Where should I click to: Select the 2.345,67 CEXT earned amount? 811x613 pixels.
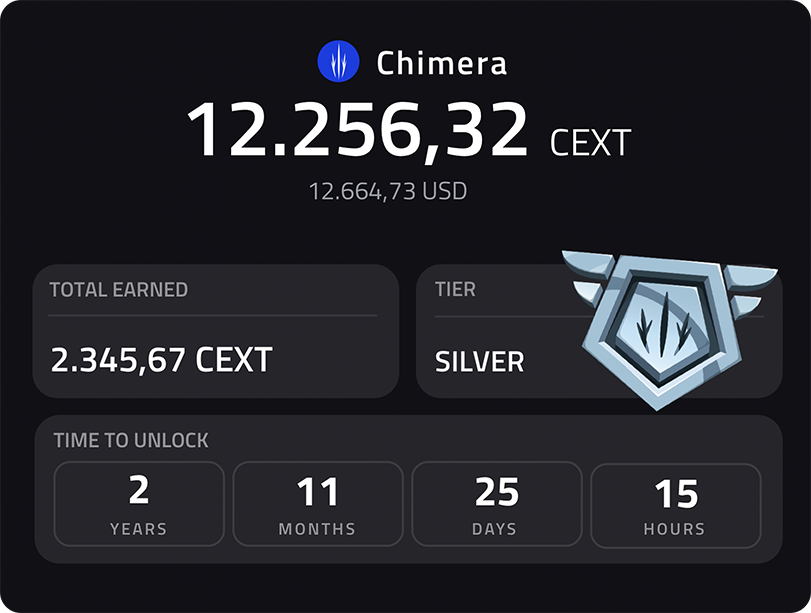click(x=161, y=360)
